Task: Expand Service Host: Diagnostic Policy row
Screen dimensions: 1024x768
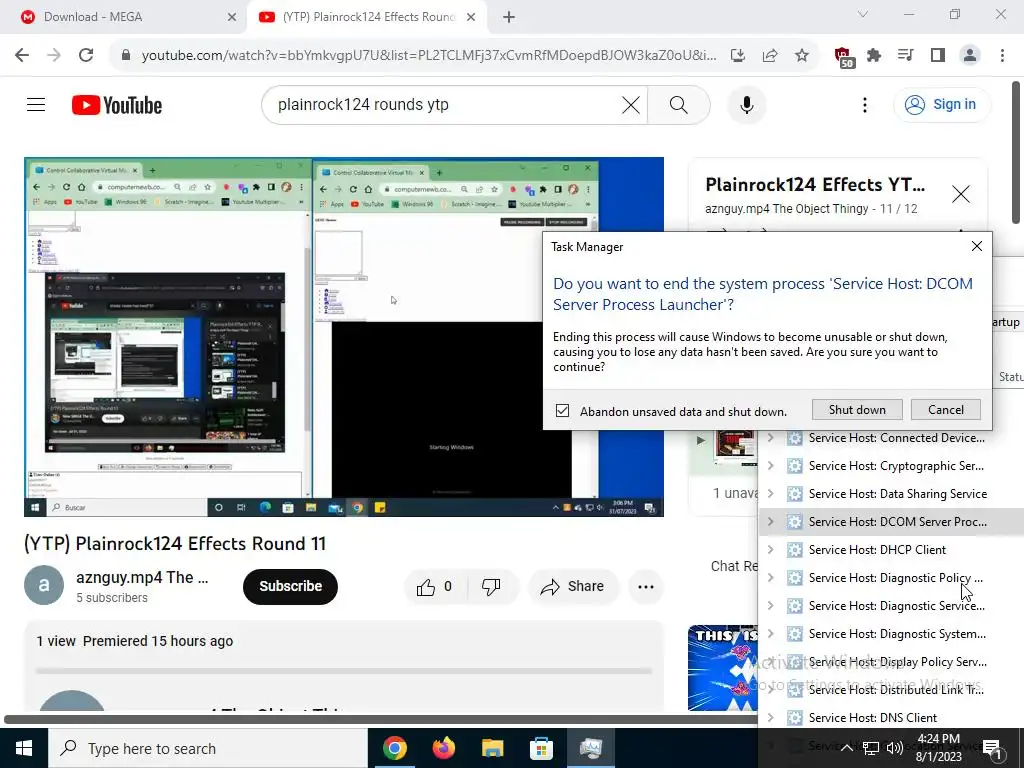Action: coord(771,578)
